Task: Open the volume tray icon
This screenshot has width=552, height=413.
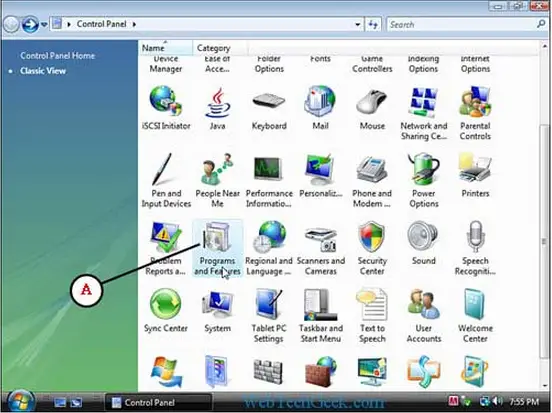Action: (497, 401)
